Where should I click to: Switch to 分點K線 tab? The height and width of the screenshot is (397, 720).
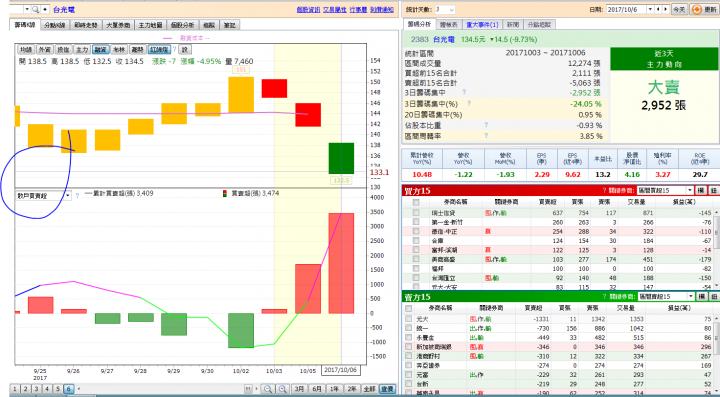coord(55,25)
